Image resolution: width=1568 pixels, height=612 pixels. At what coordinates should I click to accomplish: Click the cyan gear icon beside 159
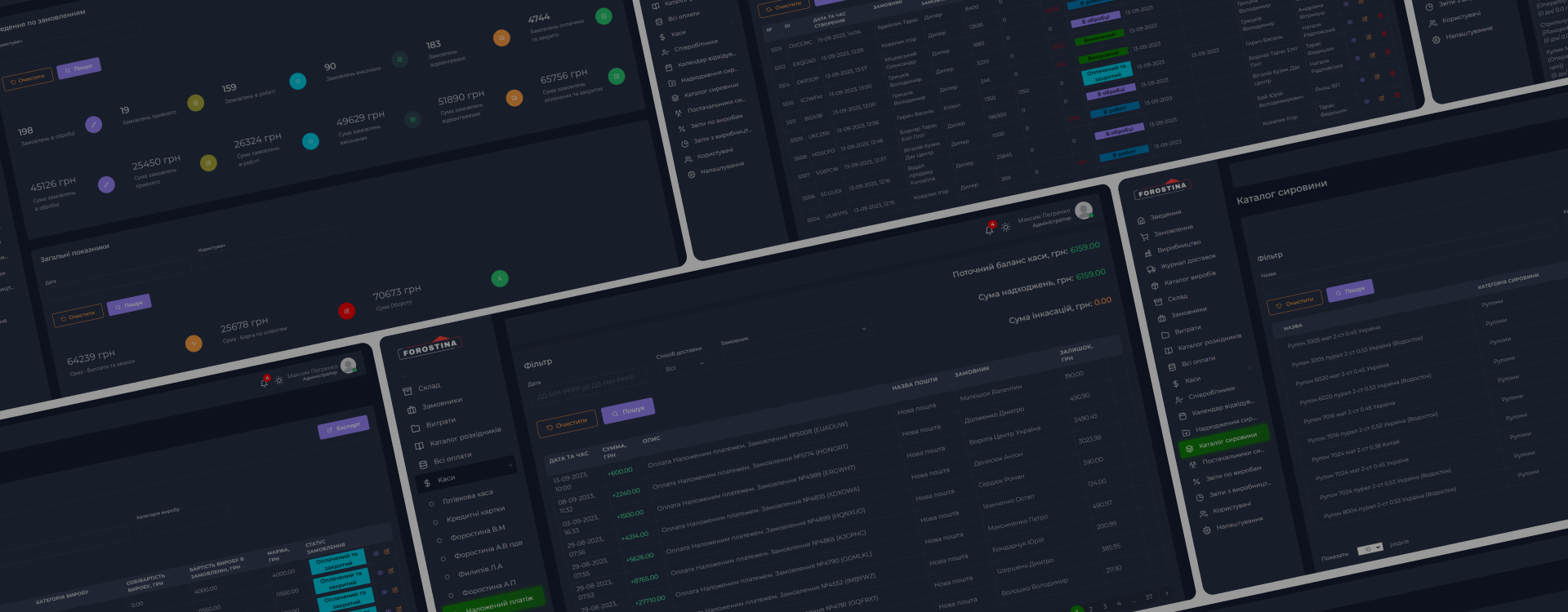pyautogui.click(x=298, y=81)
